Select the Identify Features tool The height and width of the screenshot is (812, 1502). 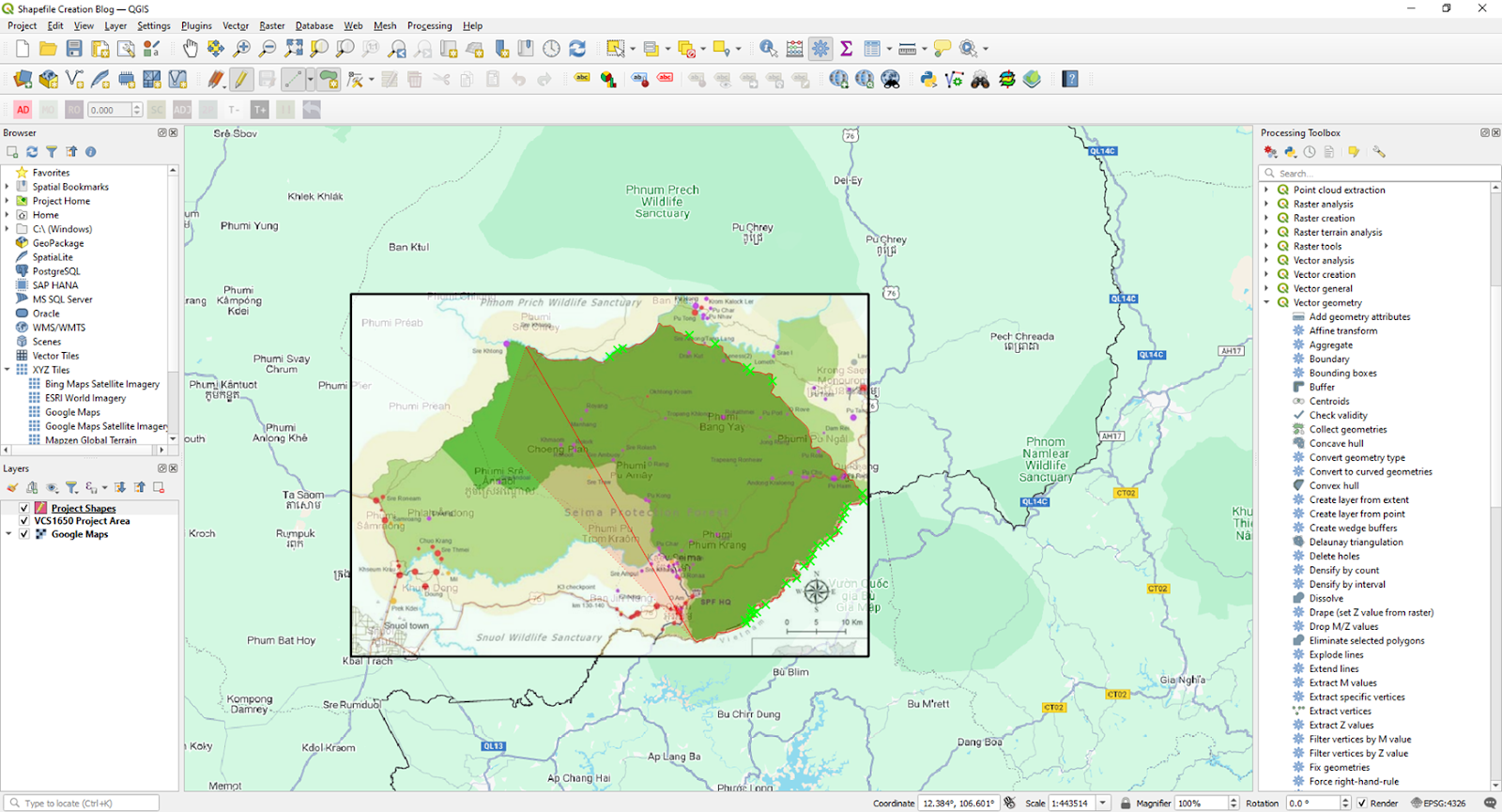tap(769, 49)
